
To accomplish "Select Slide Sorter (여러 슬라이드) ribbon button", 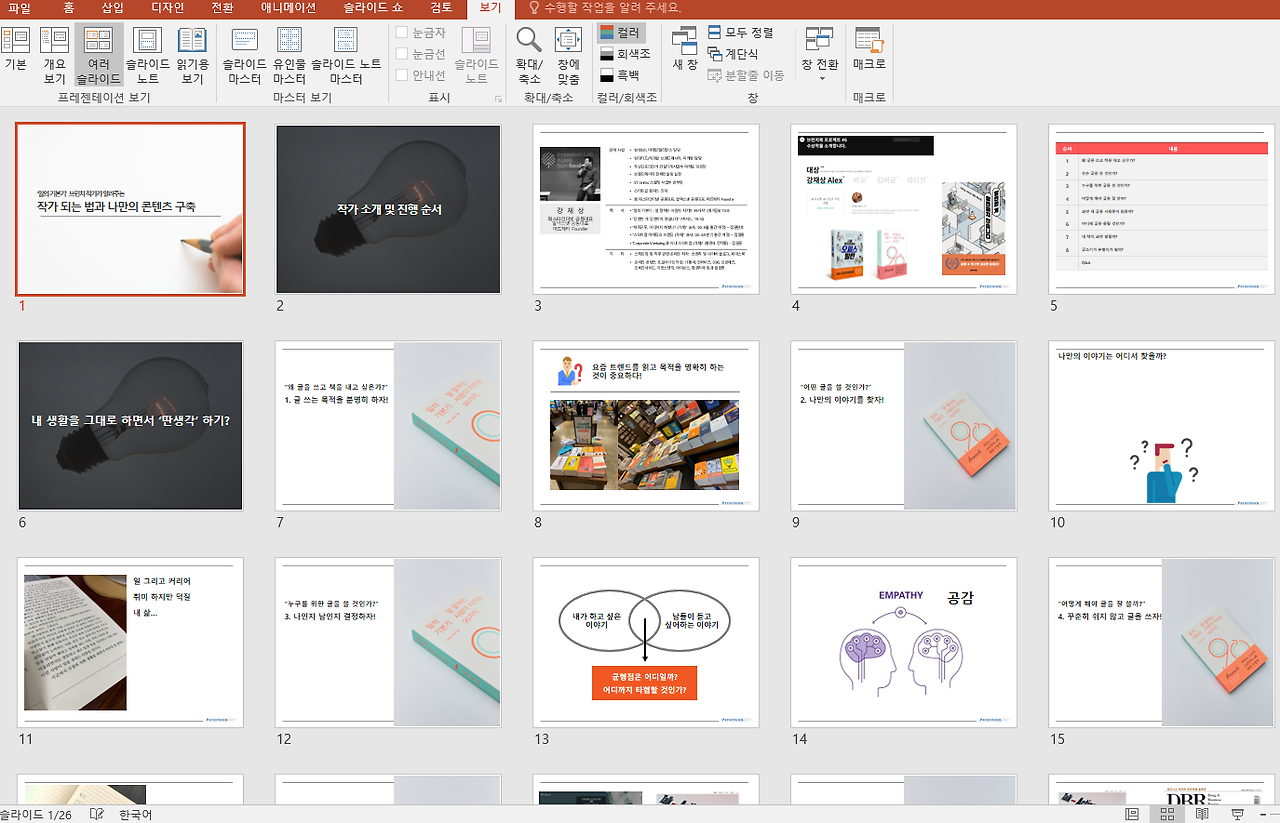I will 99,55.
